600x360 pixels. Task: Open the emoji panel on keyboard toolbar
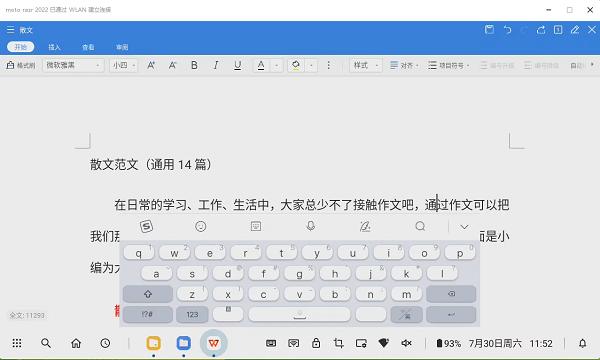[x=201, y=226]
